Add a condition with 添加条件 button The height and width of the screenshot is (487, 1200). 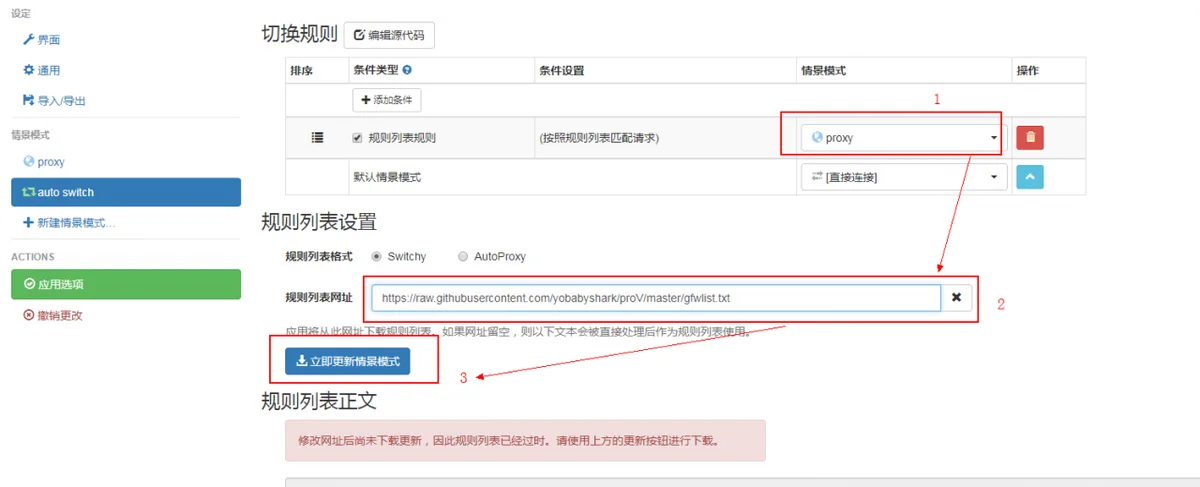point(386,100)
